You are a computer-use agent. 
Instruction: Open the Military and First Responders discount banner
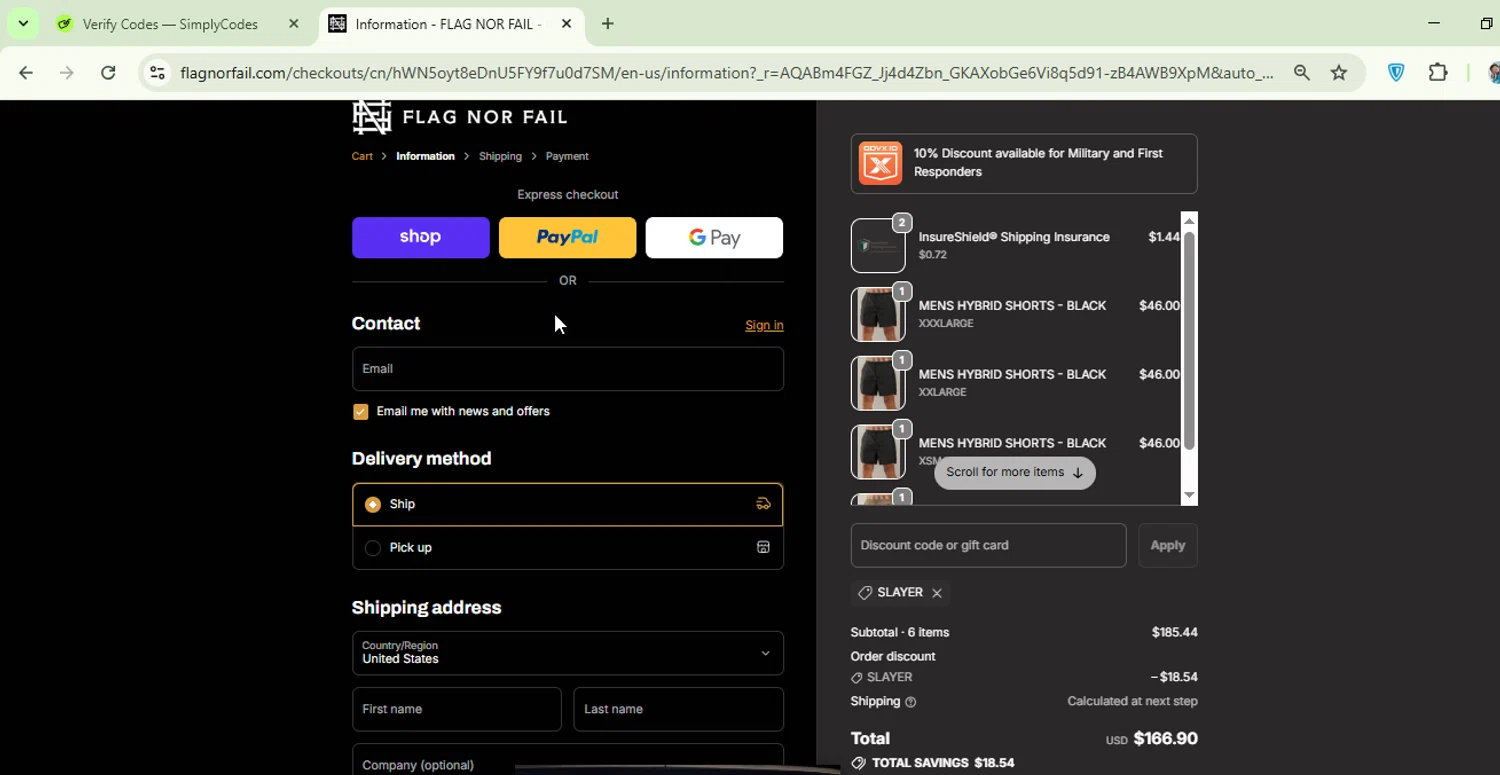[1024, 163]
